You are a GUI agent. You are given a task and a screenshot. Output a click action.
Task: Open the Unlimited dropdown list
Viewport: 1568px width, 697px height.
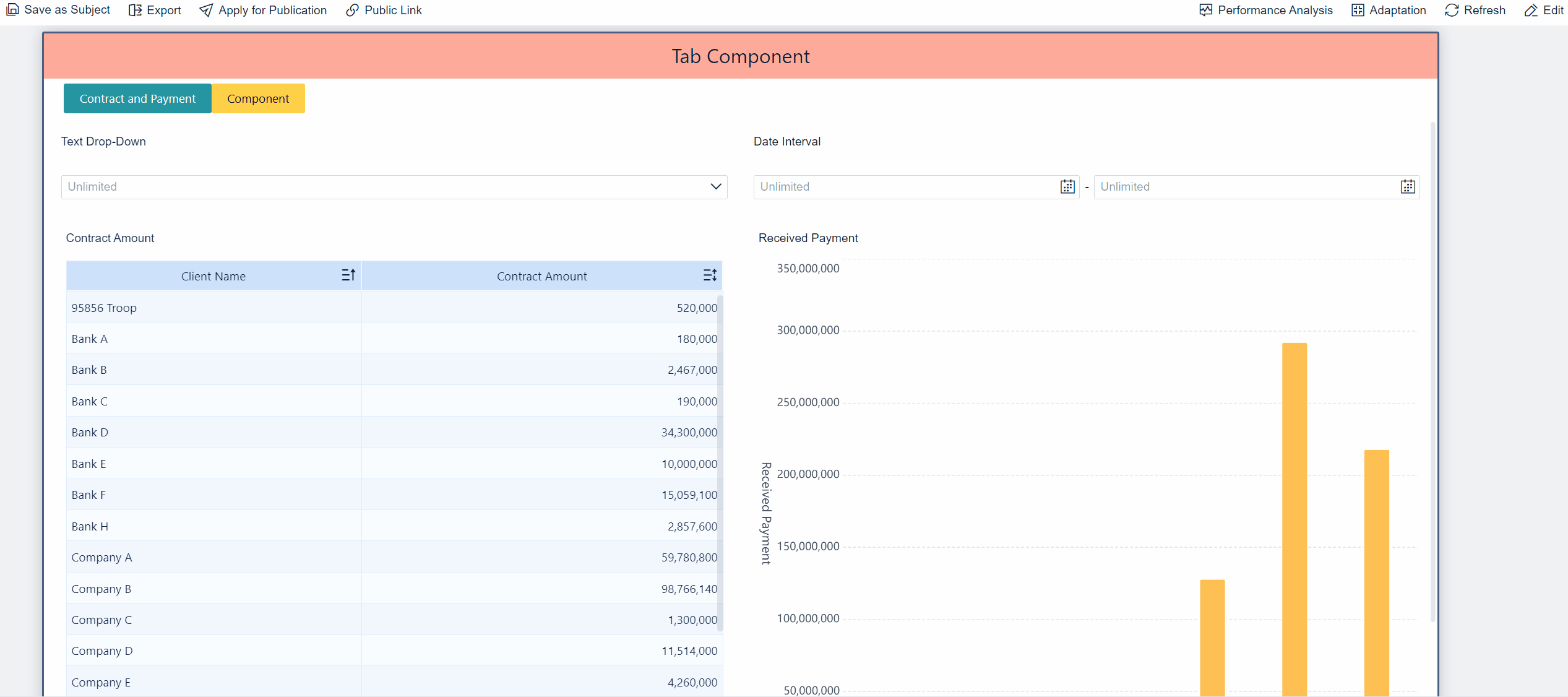coord(715,186)
